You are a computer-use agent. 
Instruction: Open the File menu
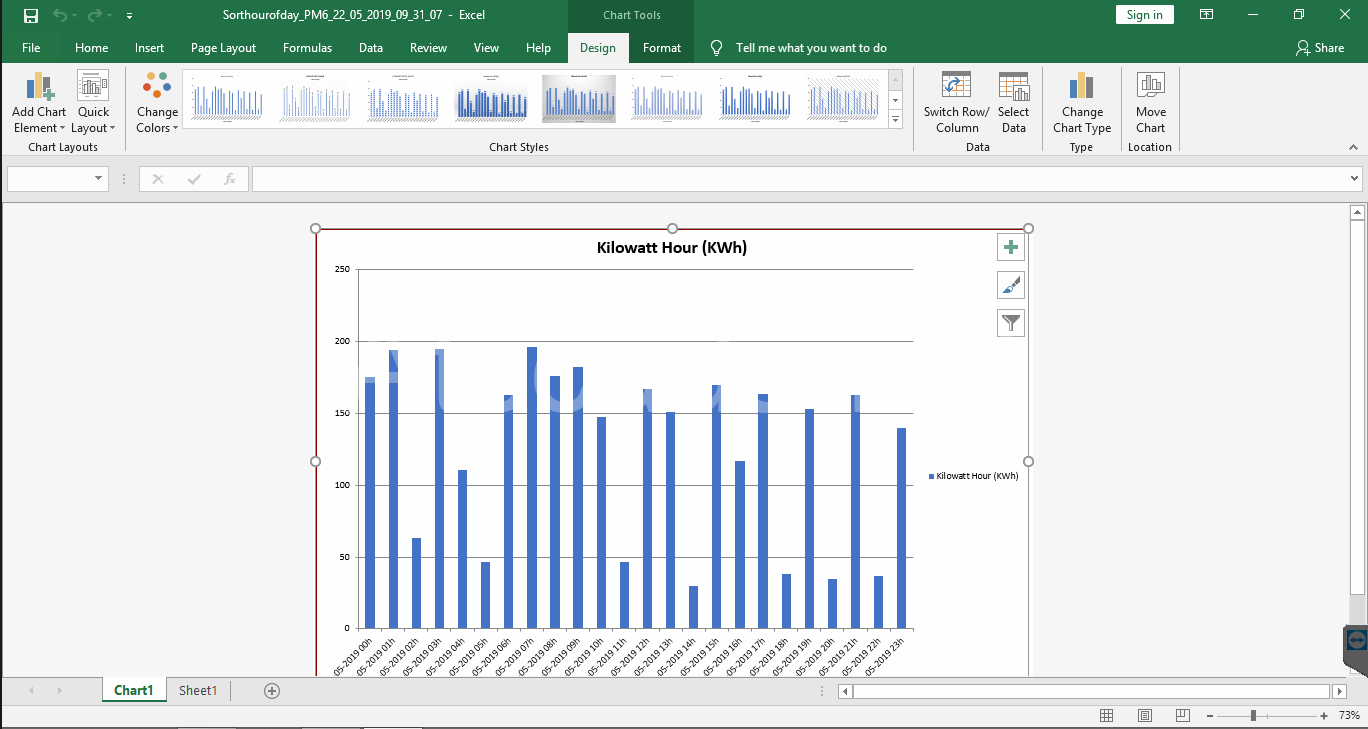pos(31,48)
